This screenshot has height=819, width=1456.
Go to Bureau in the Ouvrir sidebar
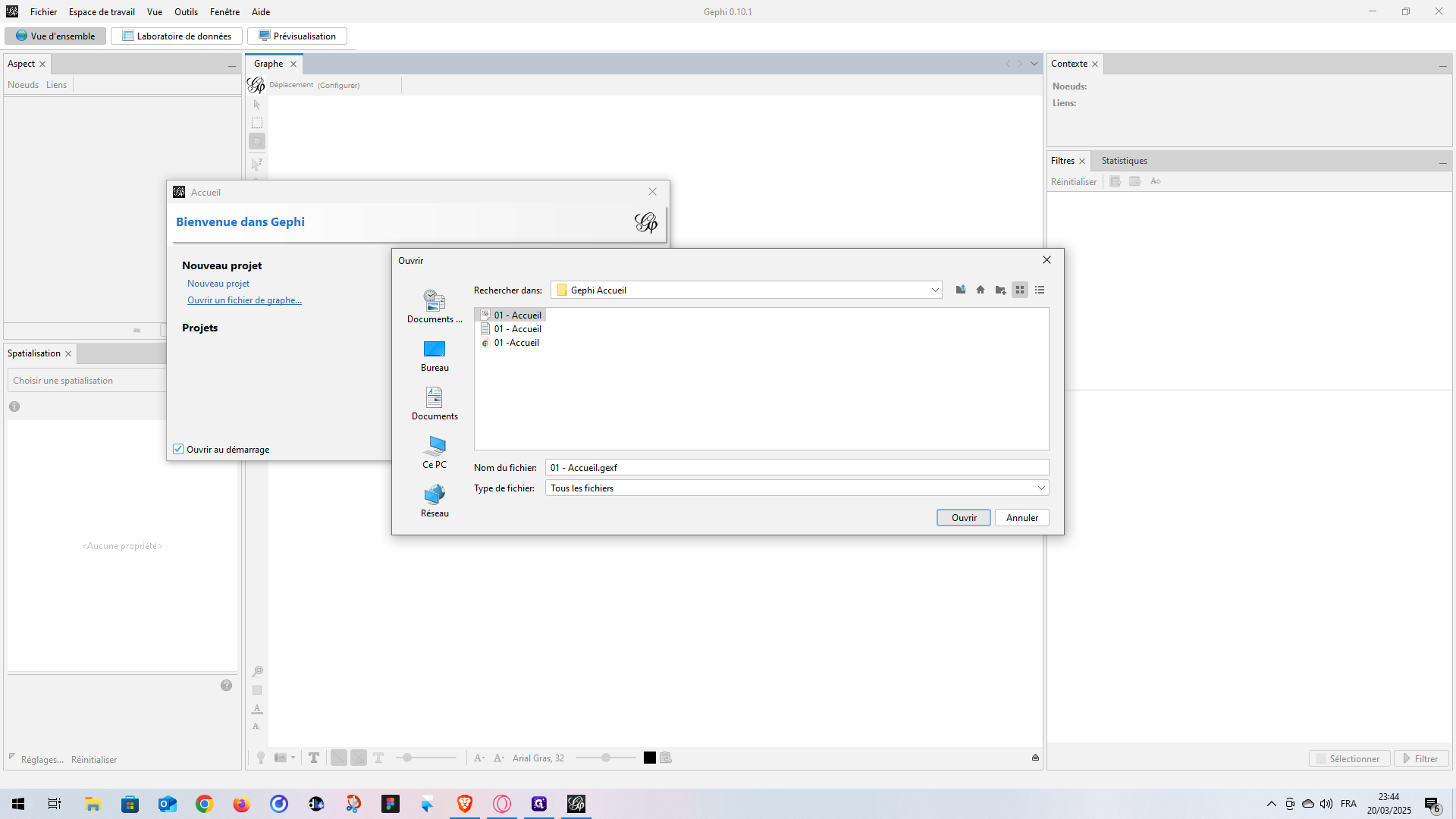pos(435,356)
